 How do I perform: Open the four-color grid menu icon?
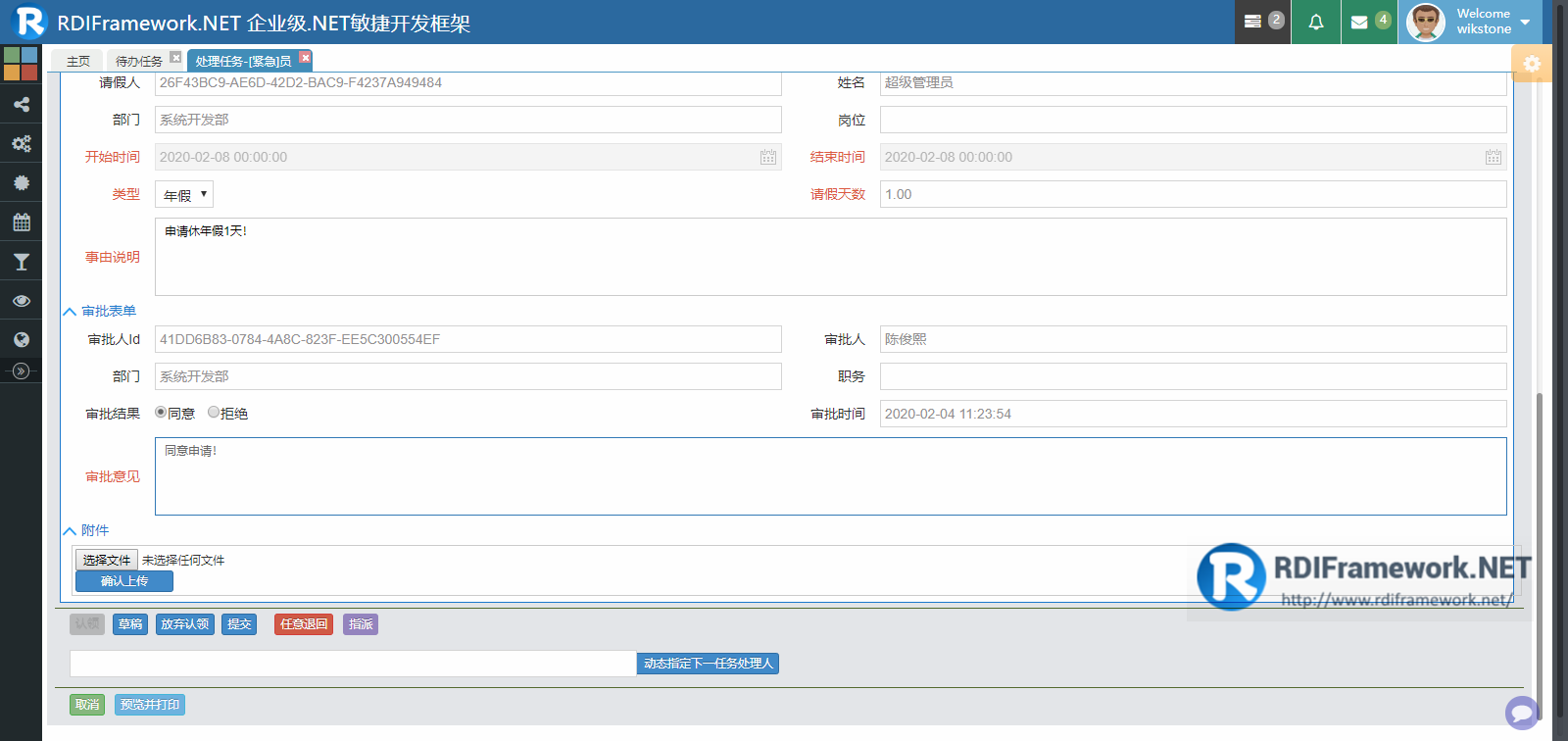(21, 64)
